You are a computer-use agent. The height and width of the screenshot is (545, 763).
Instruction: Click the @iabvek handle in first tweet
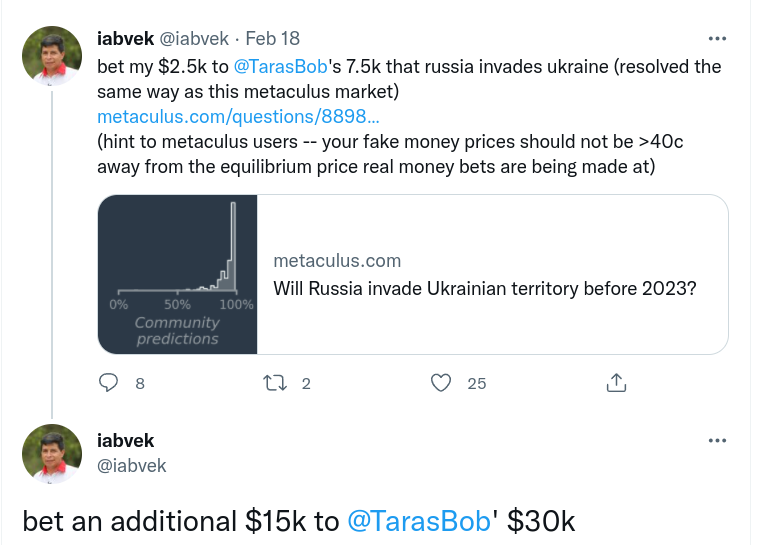(194, 38)
